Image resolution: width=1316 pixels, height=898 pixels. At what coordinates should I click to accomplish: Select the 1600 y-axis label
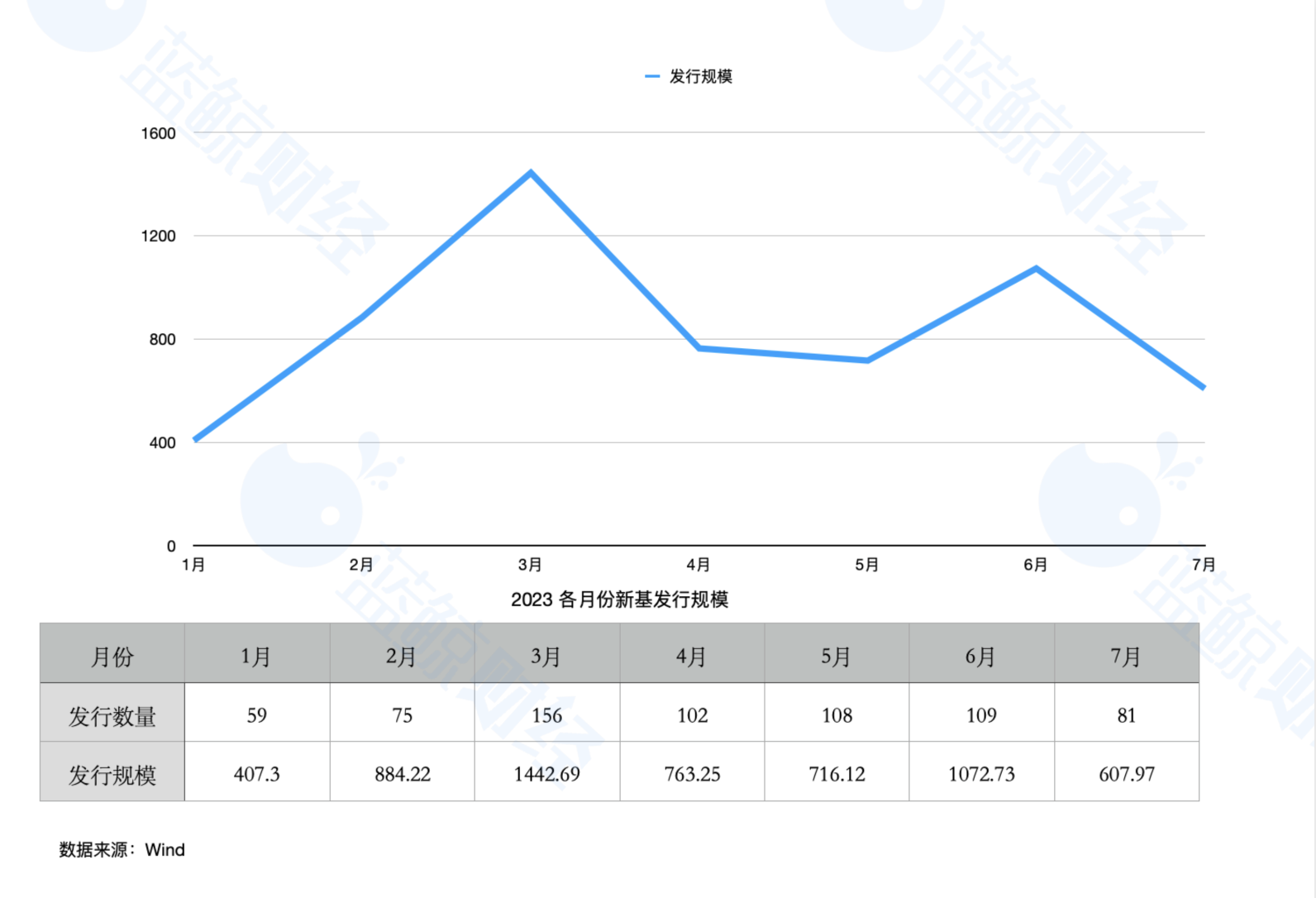point(158,133)
